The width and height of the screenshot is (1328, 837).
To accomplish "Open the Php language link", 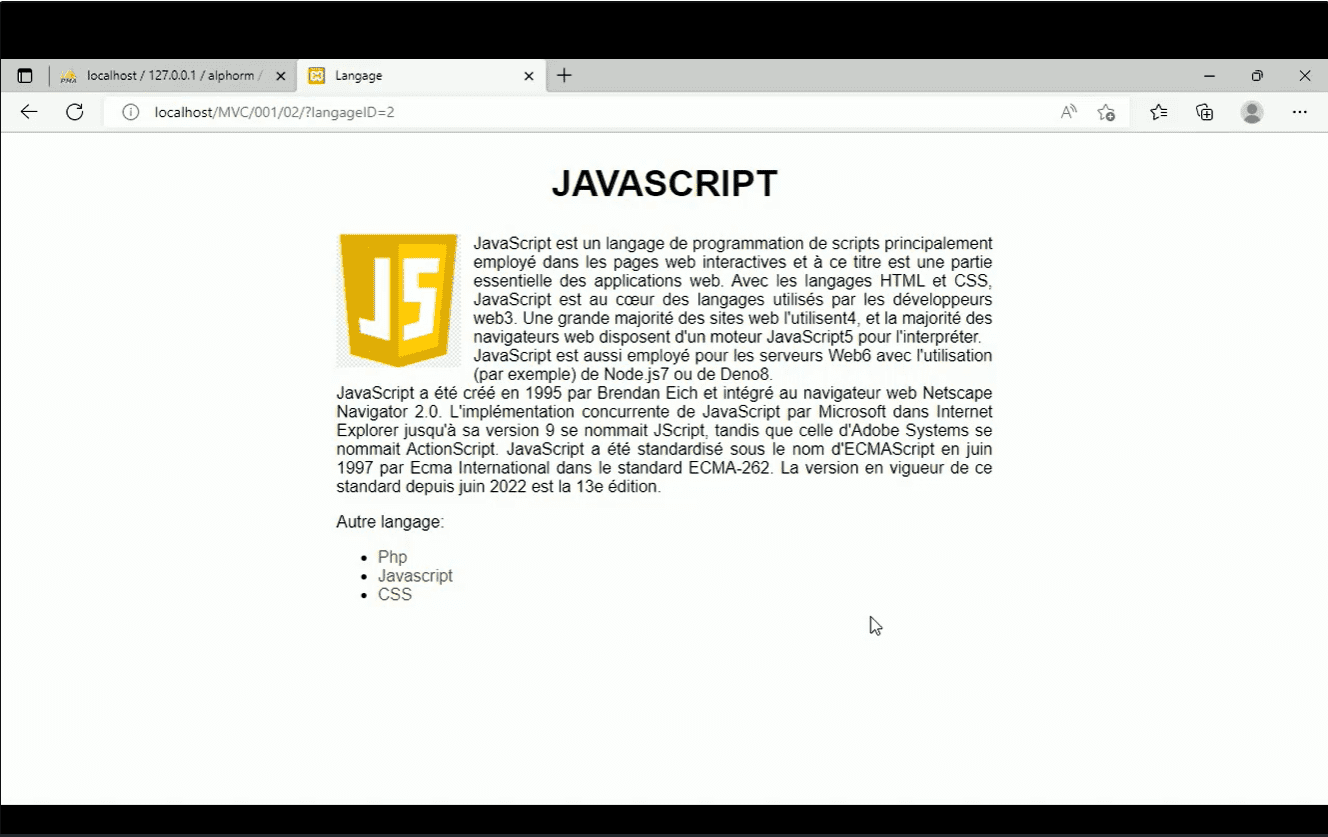I will 391,556.
